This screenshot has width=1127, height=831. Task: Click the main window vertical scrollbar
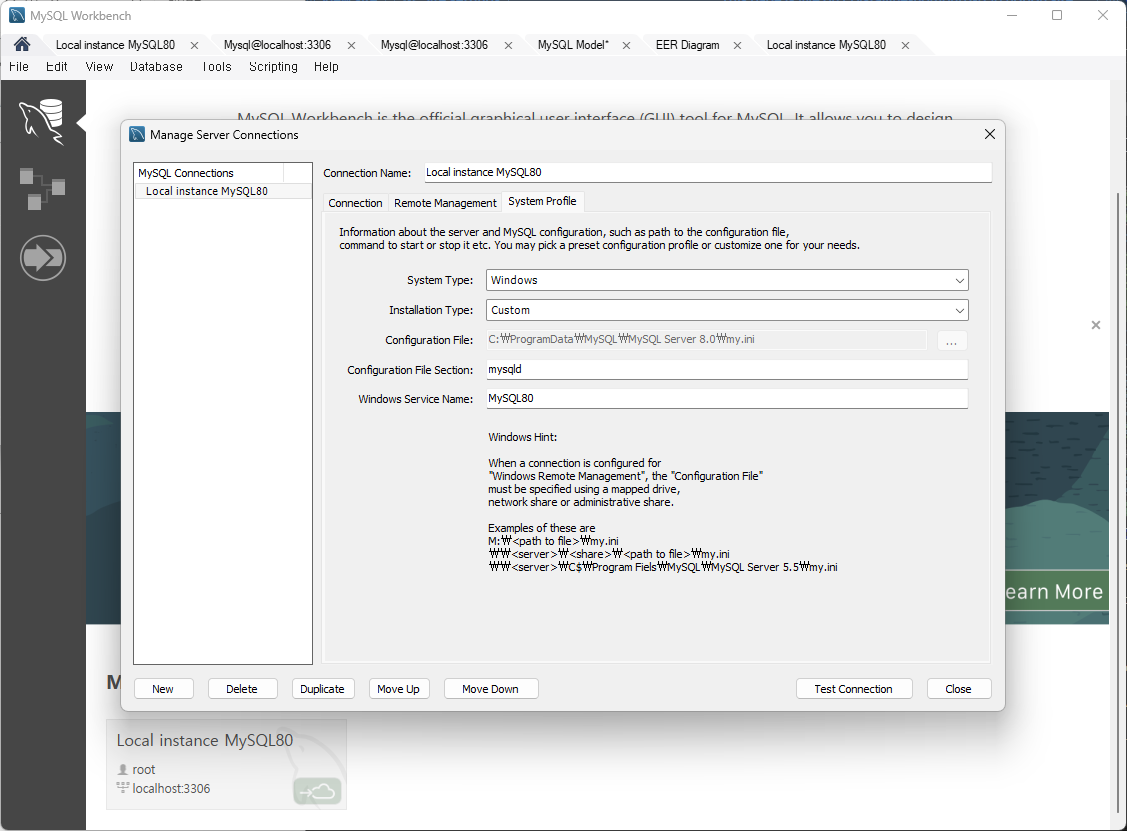tap(1118, 503)
